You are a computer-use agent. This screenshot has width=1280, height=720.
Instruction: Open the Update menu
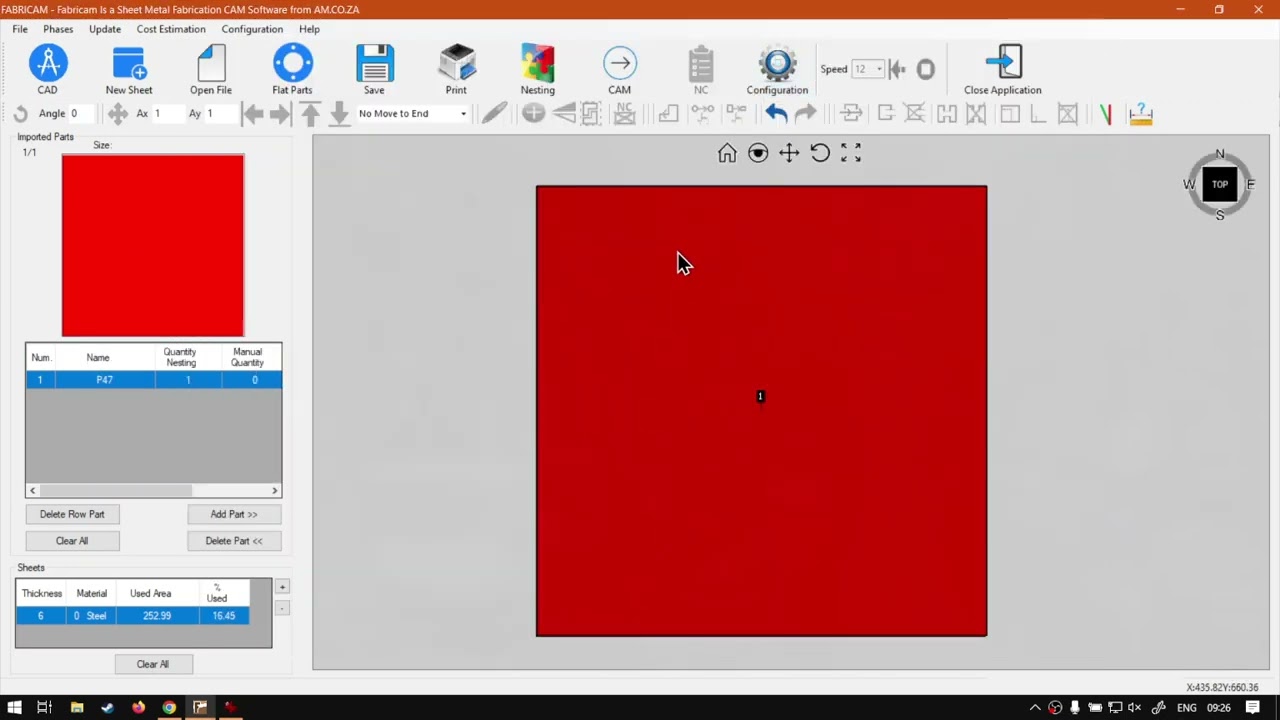(x=105, y=29)
